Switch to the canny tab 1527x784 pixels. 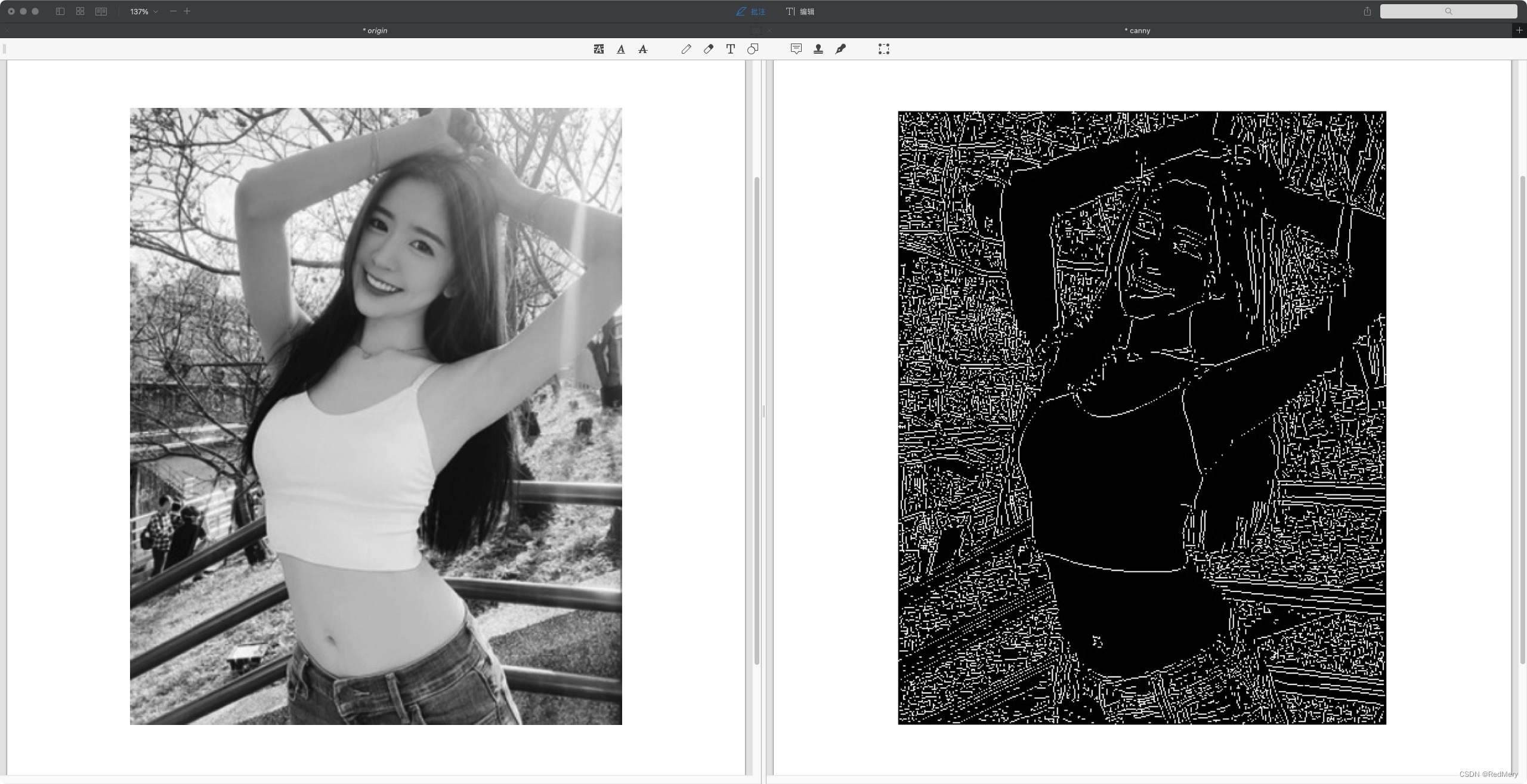1137,30
